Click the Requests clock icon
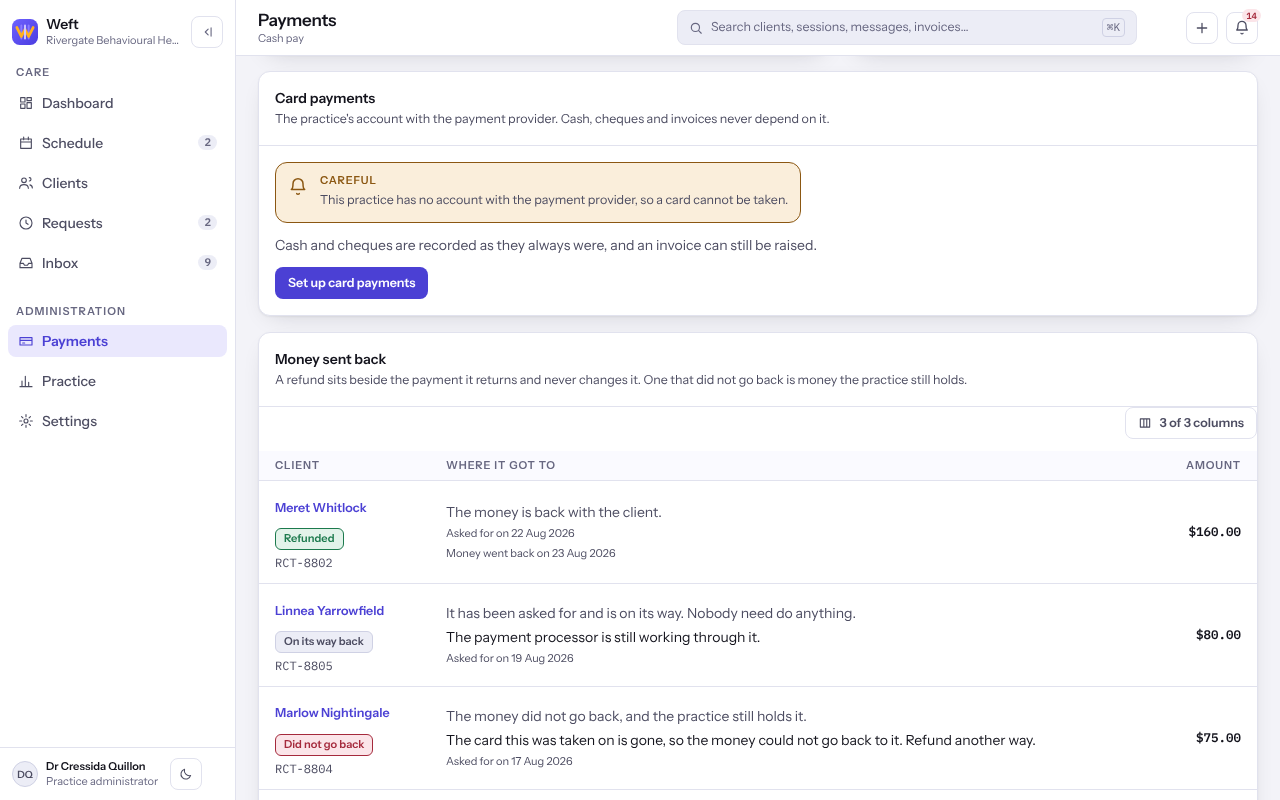The width and height of the screenshot is (1280, 800). [x=26, y=223]
